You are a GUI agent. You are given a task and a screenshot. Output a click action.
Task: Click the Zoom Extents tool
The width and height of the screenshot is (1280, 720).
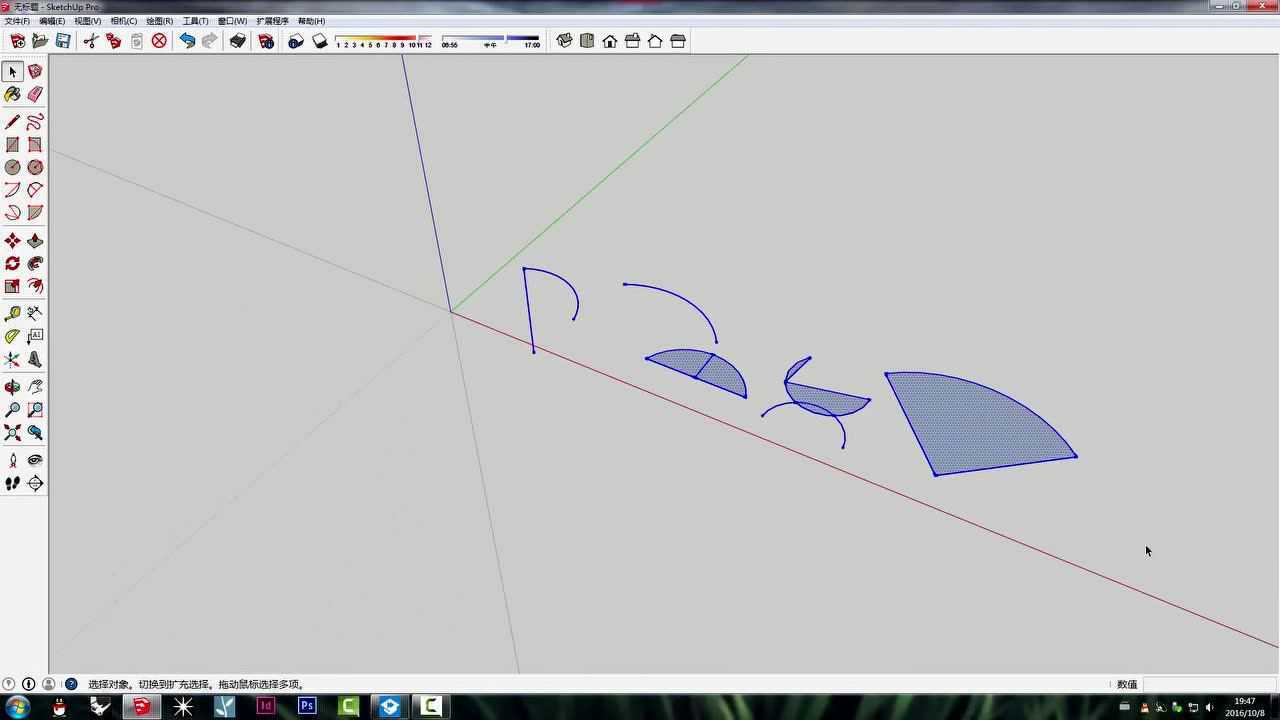[x=12, y=433]
